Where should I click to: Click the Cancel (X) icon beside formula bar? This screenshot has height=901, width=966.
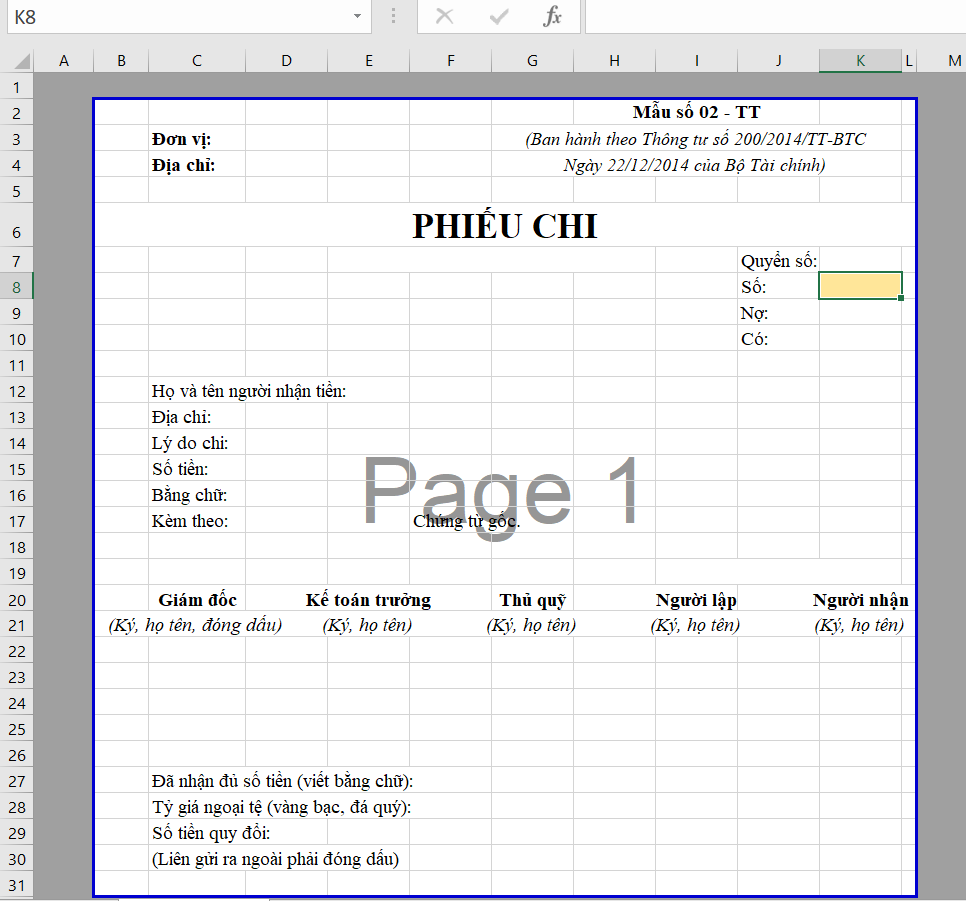(x=445, y=17)
